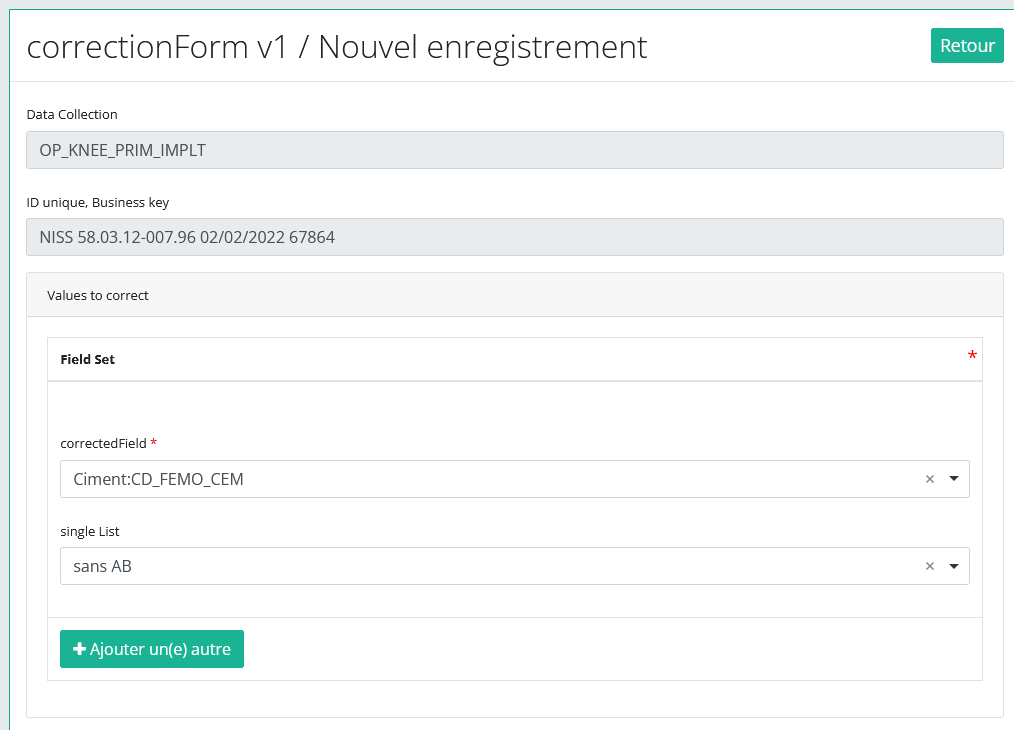Click the red asterisk beside the correctedField label
This screenshot has height=730, width=1014.
154,443
